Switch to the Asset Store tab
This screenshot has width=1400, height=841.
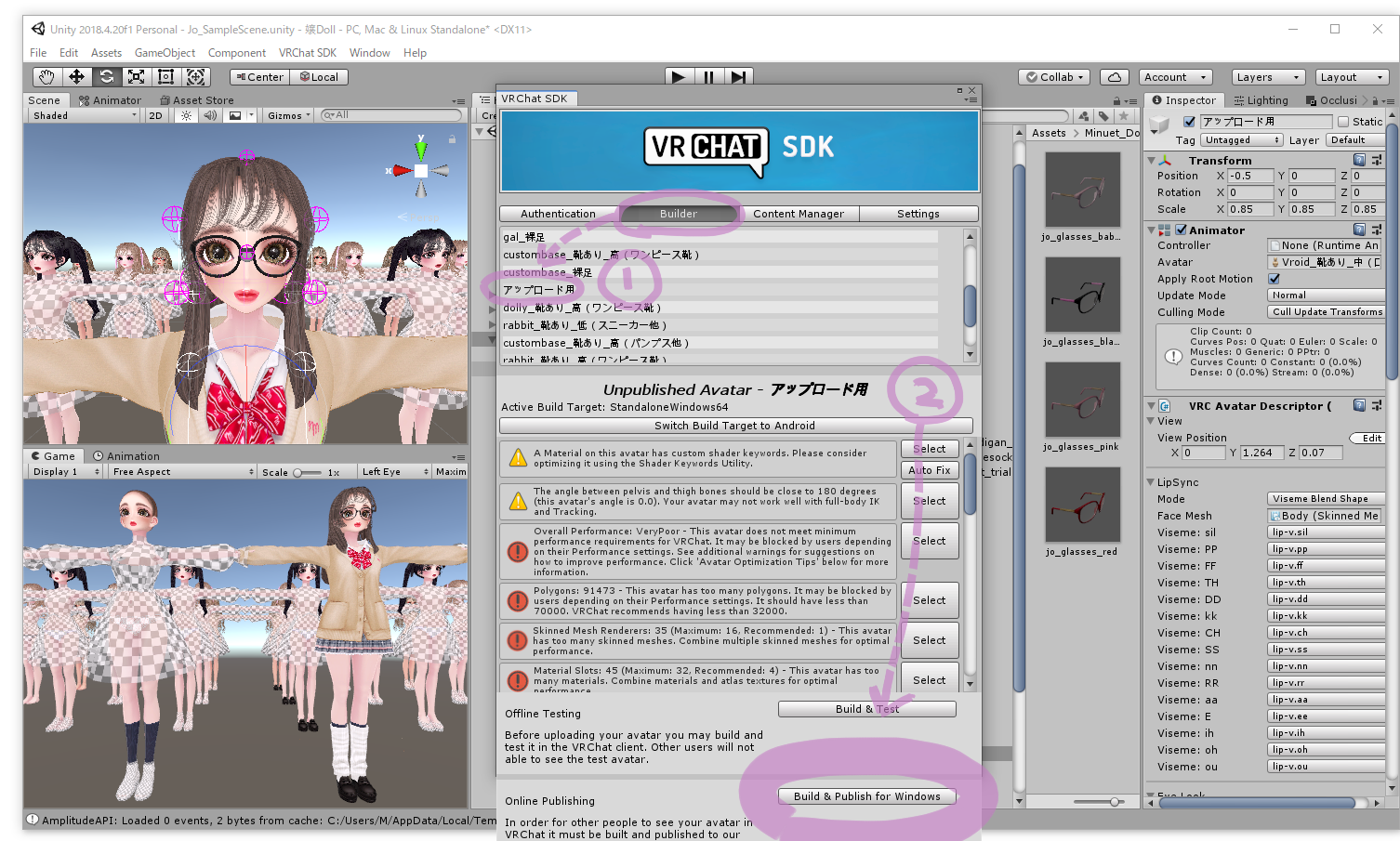click(x=197, y=100)
